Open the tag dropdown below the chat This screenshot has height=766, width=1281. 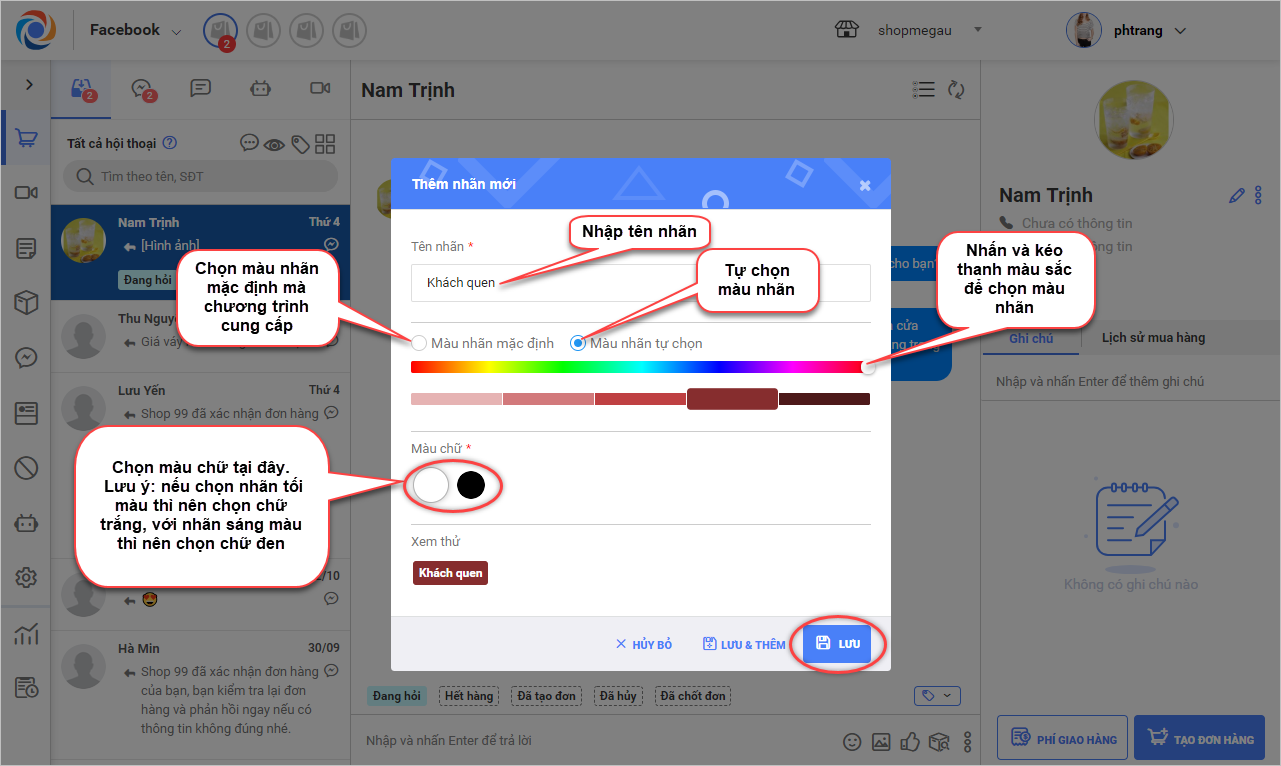(x=938, y=695)
